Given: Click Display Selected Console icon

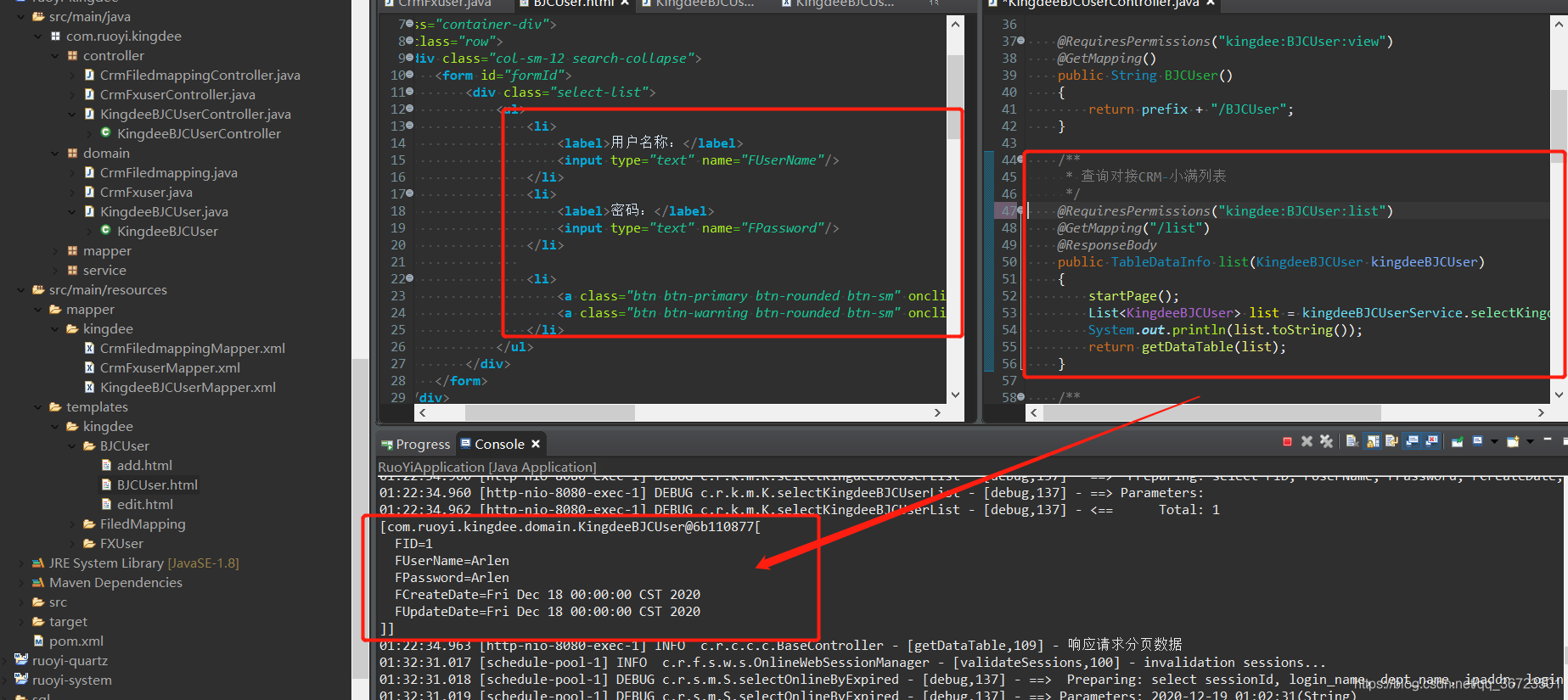Looking at the screenshot, I should 1478,441.
